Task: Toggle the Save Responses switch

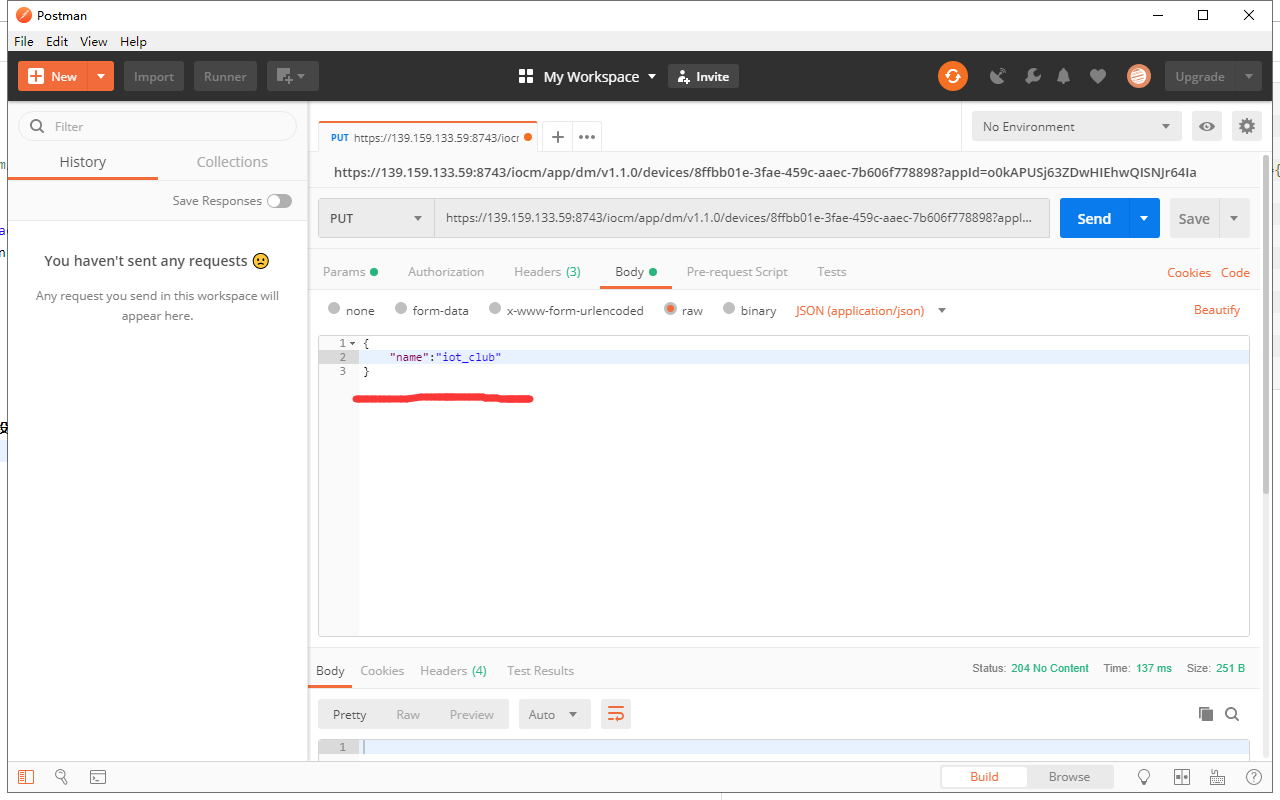Action: coord(279,201)
